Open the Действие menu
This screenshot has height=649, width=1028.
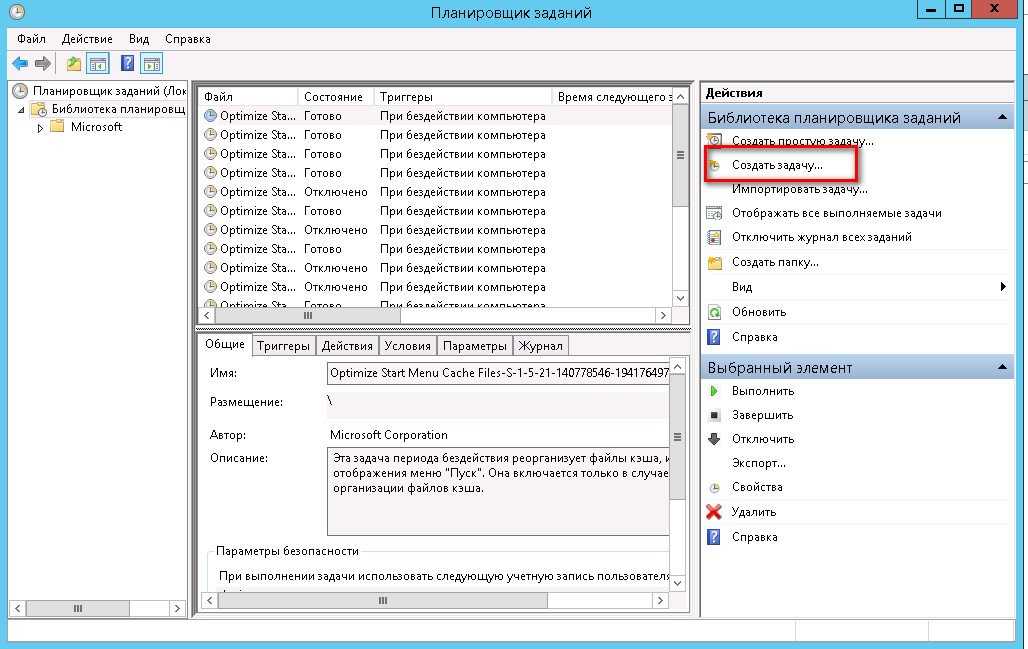pos(87,39)
